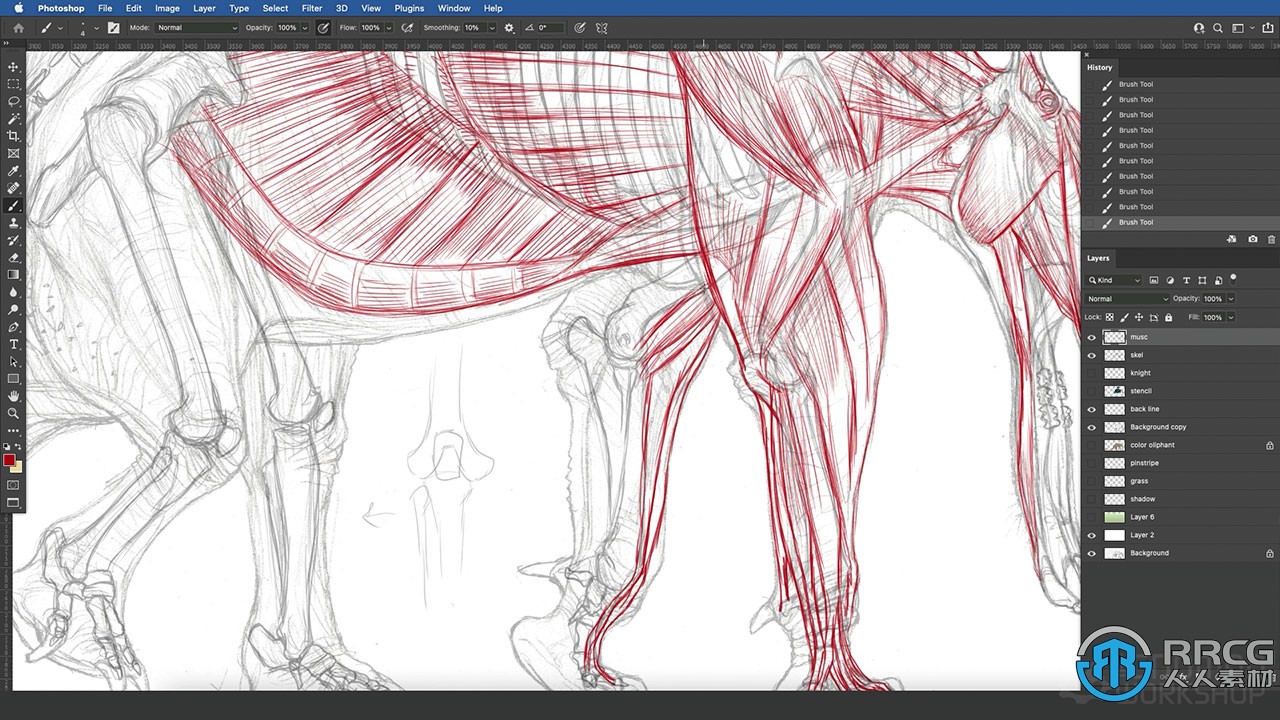Select the Move tool
Screen dimensions: 1280x720
pyautogui.click(x=14, y=67)
